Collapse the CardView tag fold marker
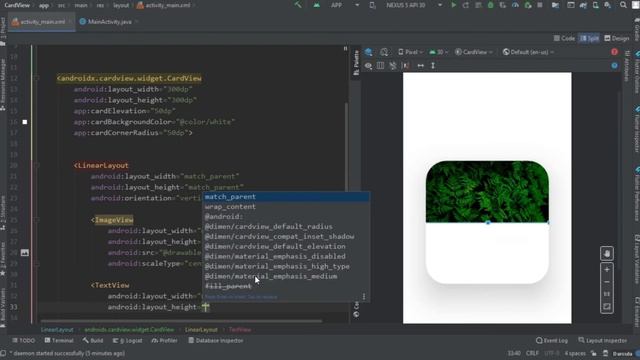The width and height of the screenshot is (640, 360). pyautogui.click(x=36, y=78)
